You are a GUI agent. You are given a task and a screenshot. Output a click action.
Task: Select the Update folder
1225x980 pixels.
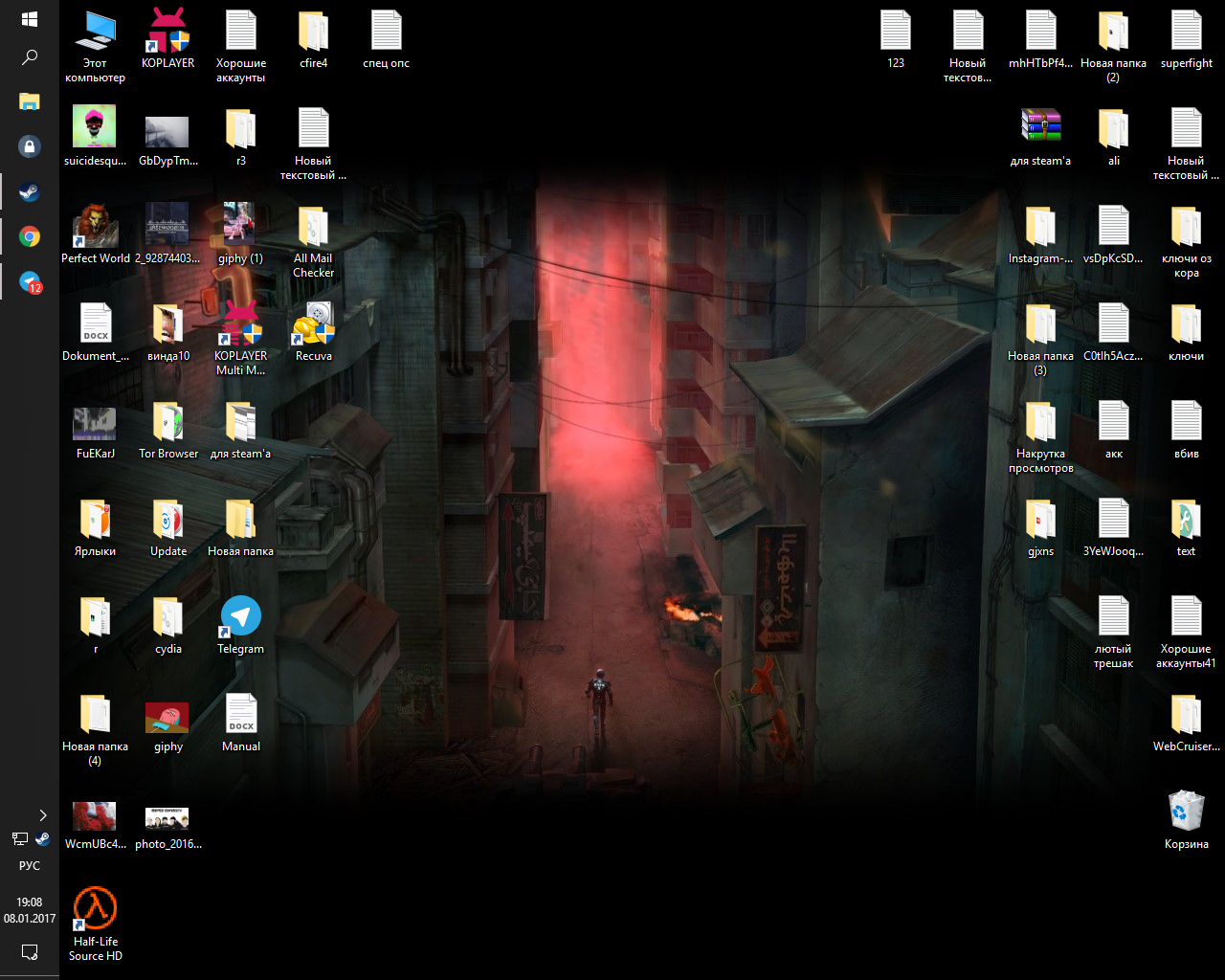tap(167, 527)
